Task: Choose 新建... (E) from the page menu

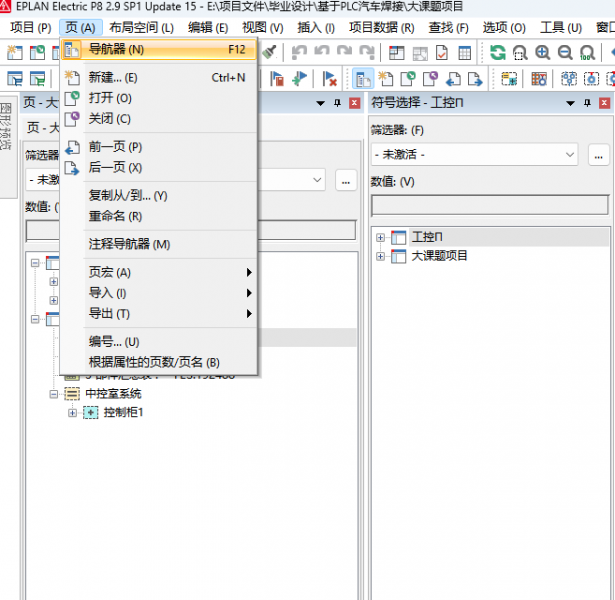Action: (x=159, y=78)
